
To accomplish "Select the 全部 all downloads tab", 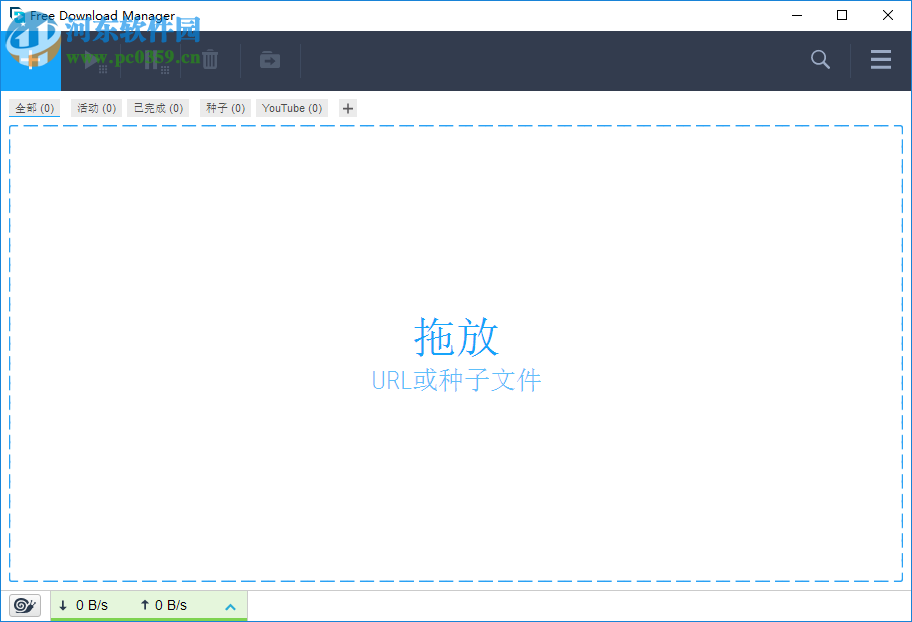I will (33, 108).
